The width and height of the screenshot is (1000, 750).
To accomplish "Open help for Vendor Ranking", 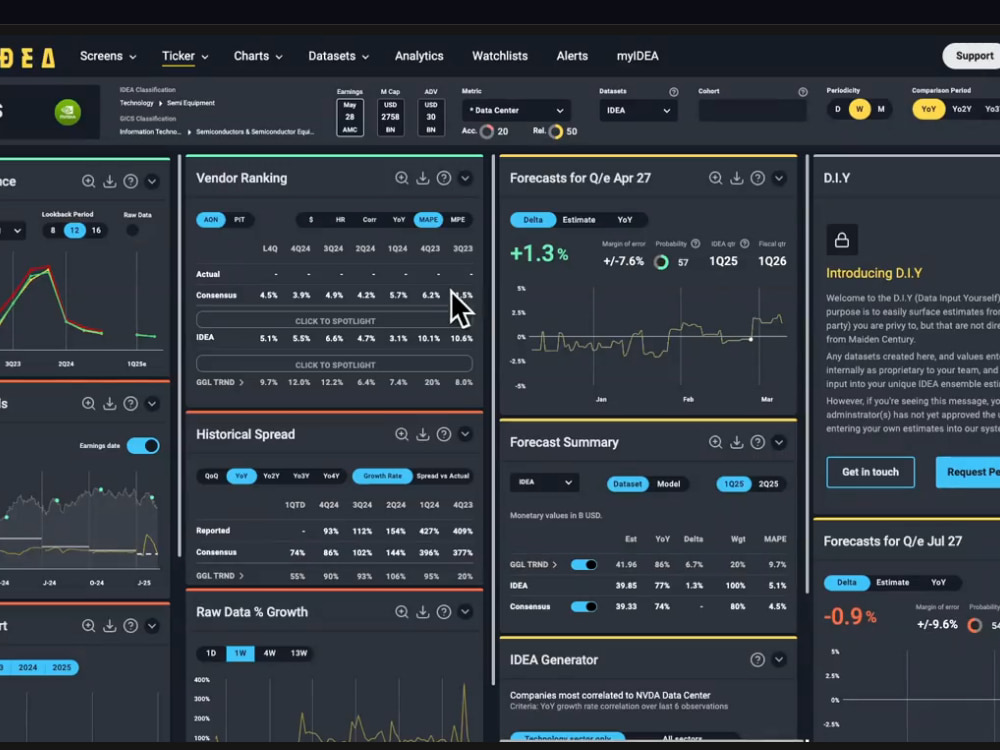I will tap(444, 178).
